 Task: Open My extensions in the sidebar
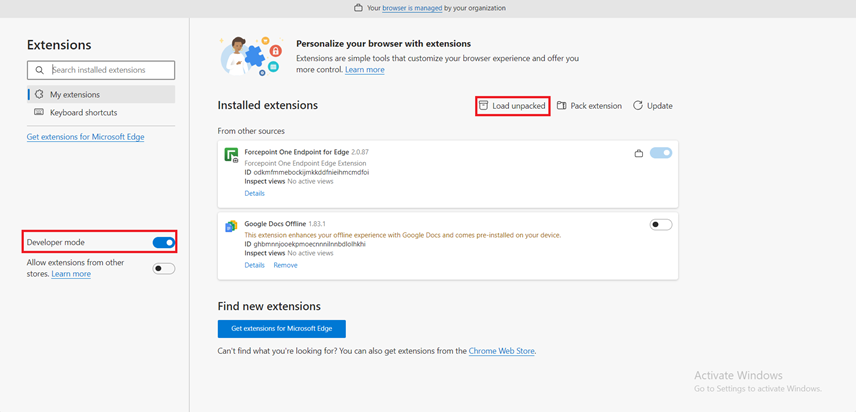pos(75,95)
